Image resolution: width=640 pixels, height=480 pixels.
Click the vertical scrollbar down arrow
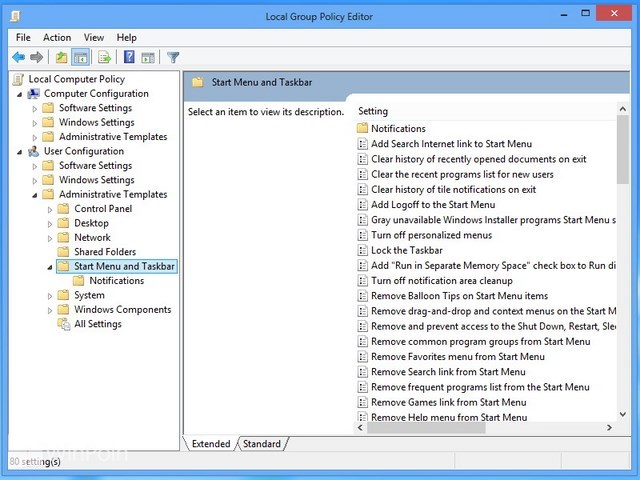(622, 414)
